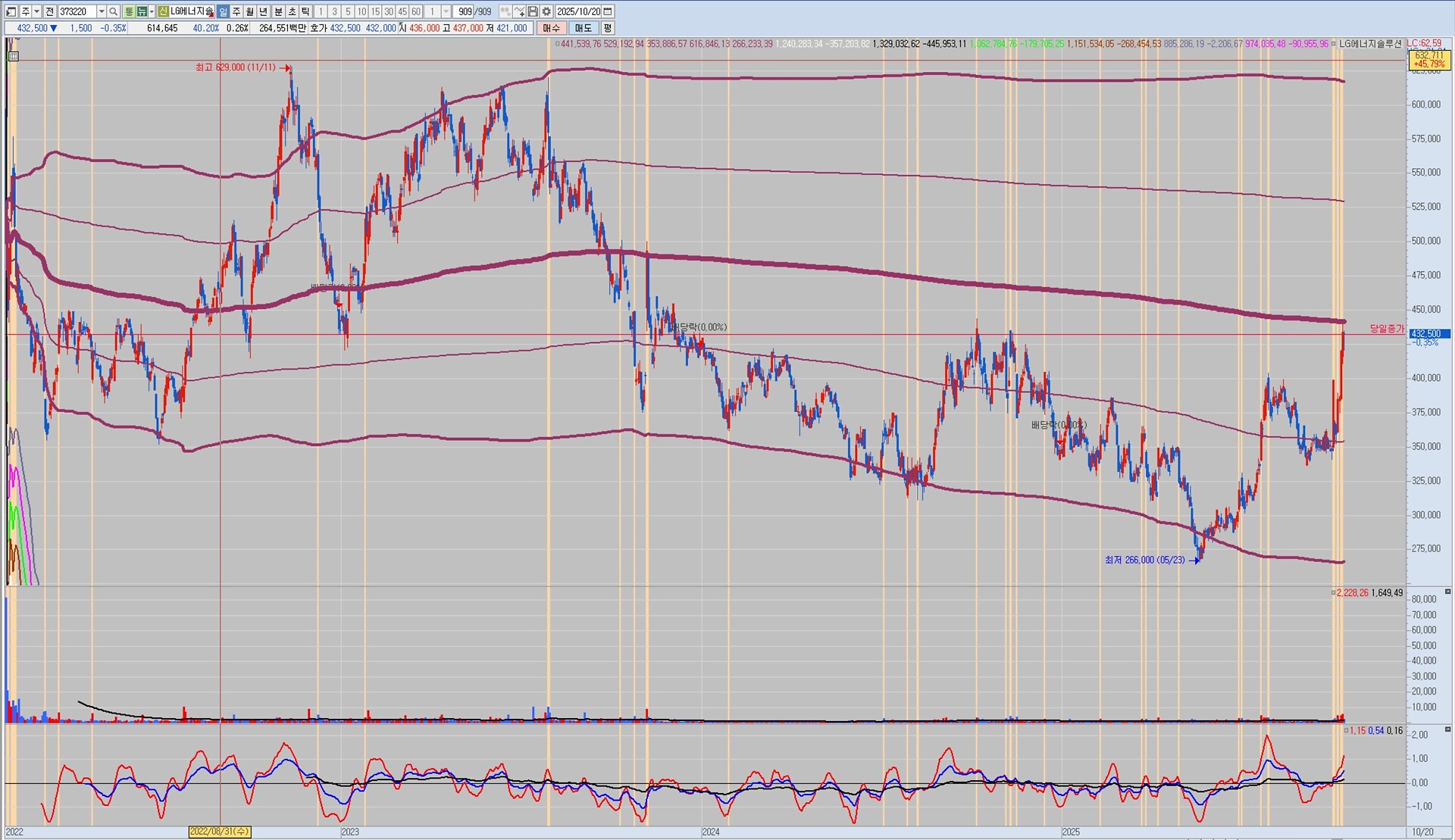This screenshot has height=840, width=1455.
Task: Click the top-left chart window icon
Action: tap(11, 11)
